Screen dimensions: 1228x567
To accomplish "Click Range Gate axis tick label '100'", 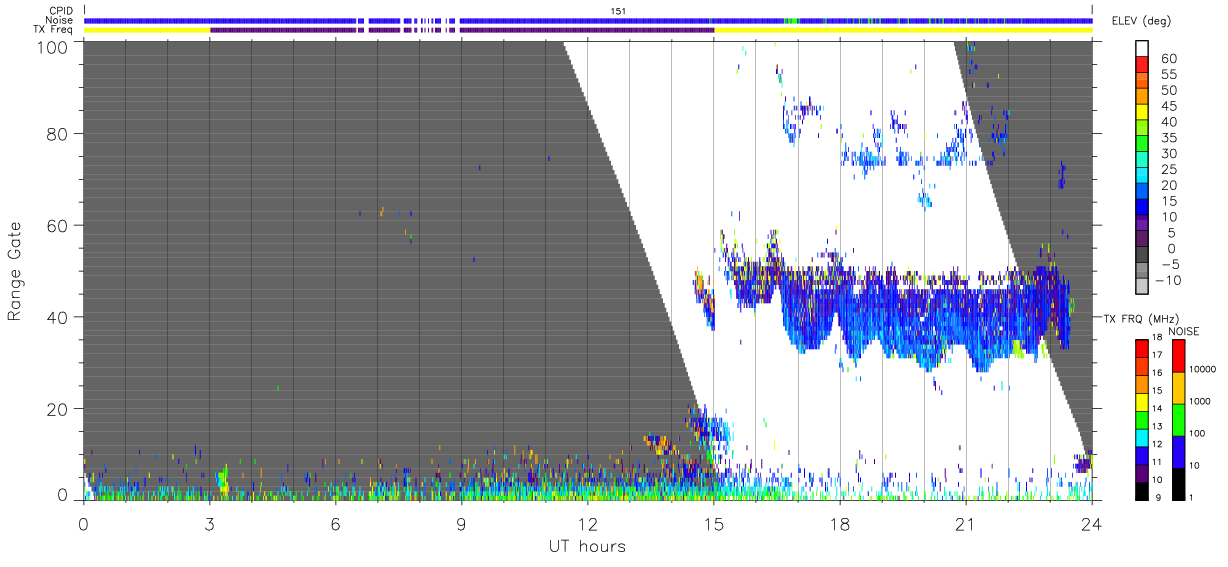I will [x=52, y=46].
